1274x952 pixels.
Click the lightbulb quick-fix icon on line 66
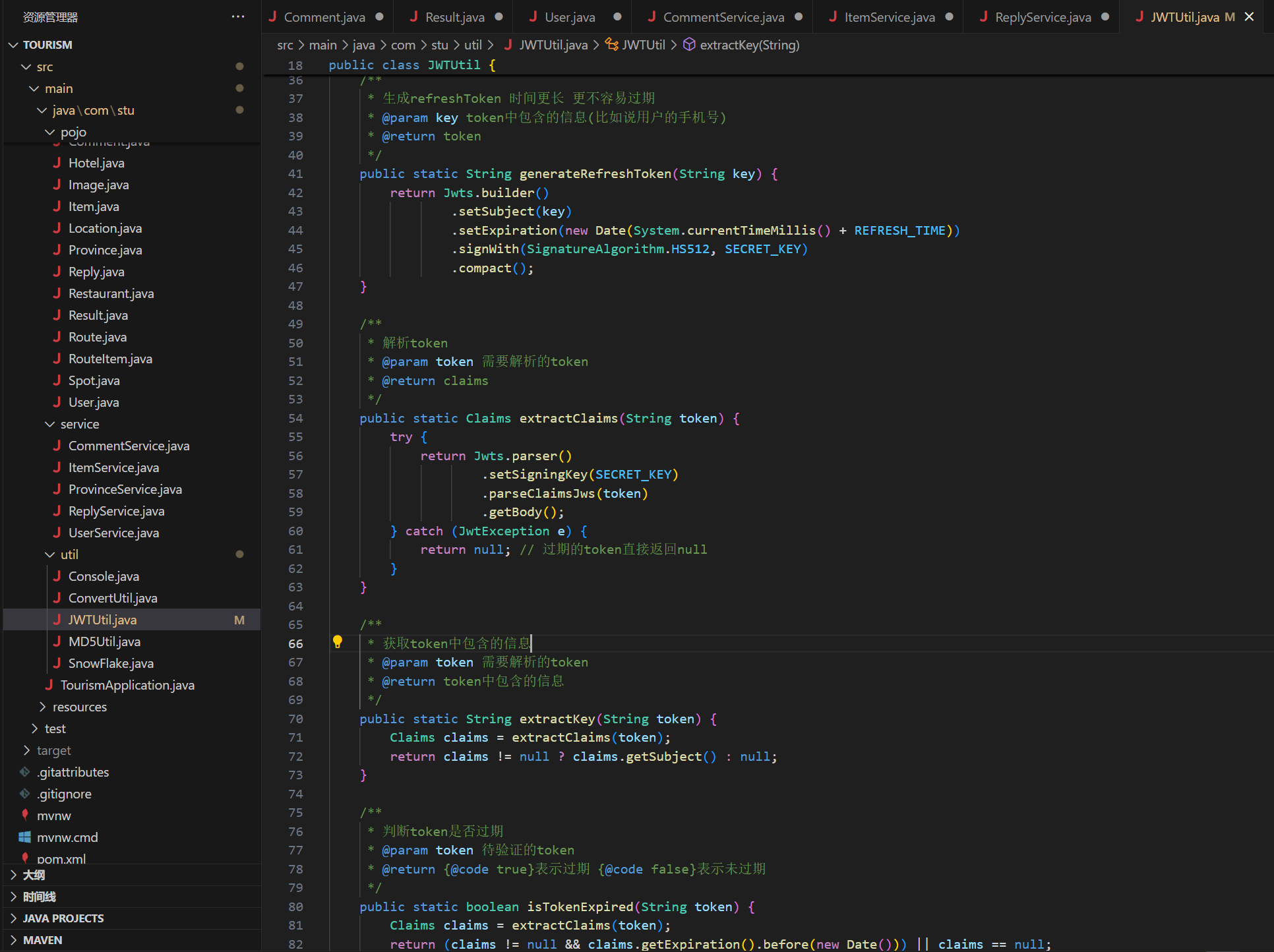(x=338, y=642)
